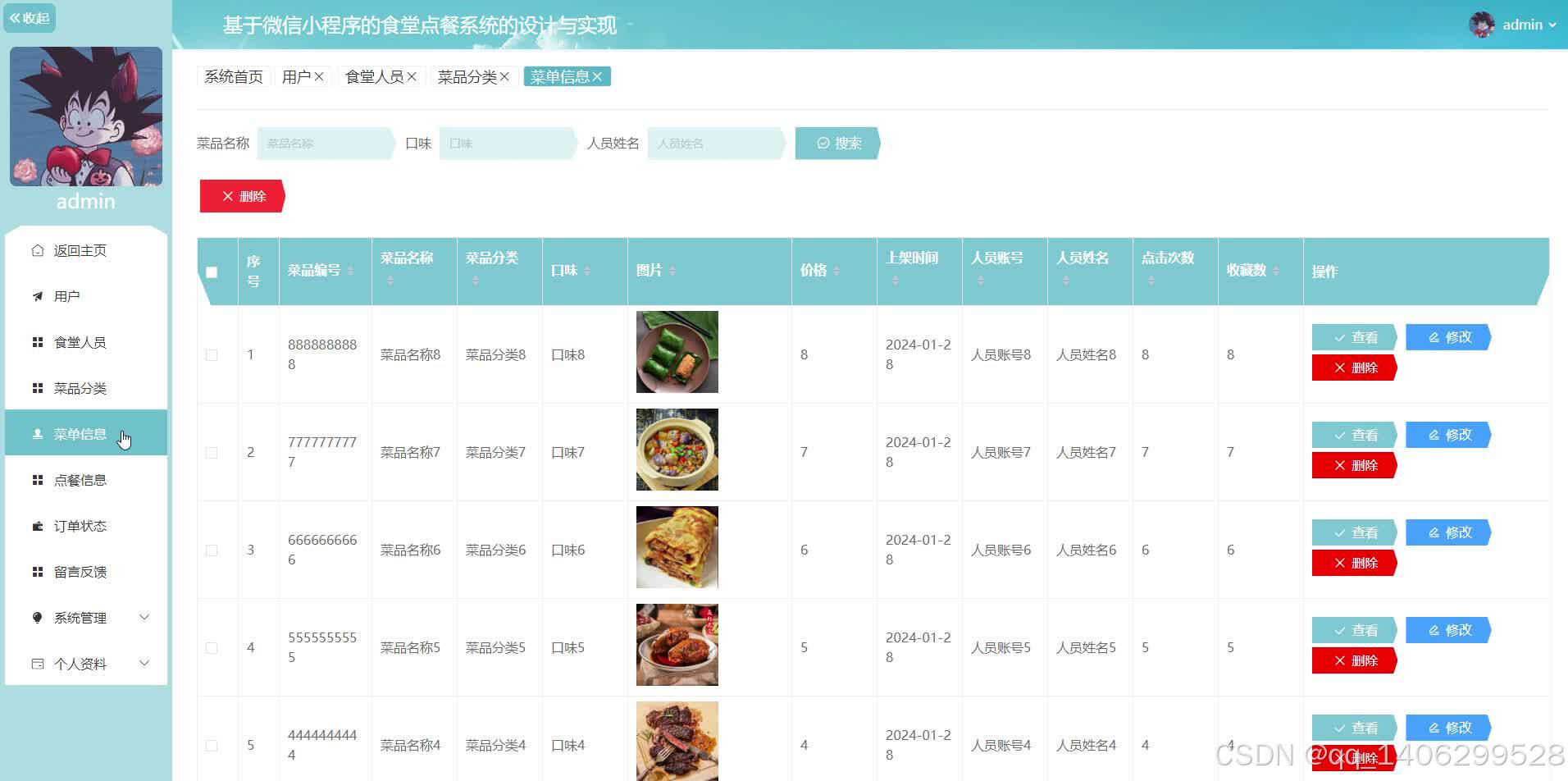This screenshot has height=781, width=1568.
Task: Delete the 菜品名称6 row
Action: [1355, 563]
